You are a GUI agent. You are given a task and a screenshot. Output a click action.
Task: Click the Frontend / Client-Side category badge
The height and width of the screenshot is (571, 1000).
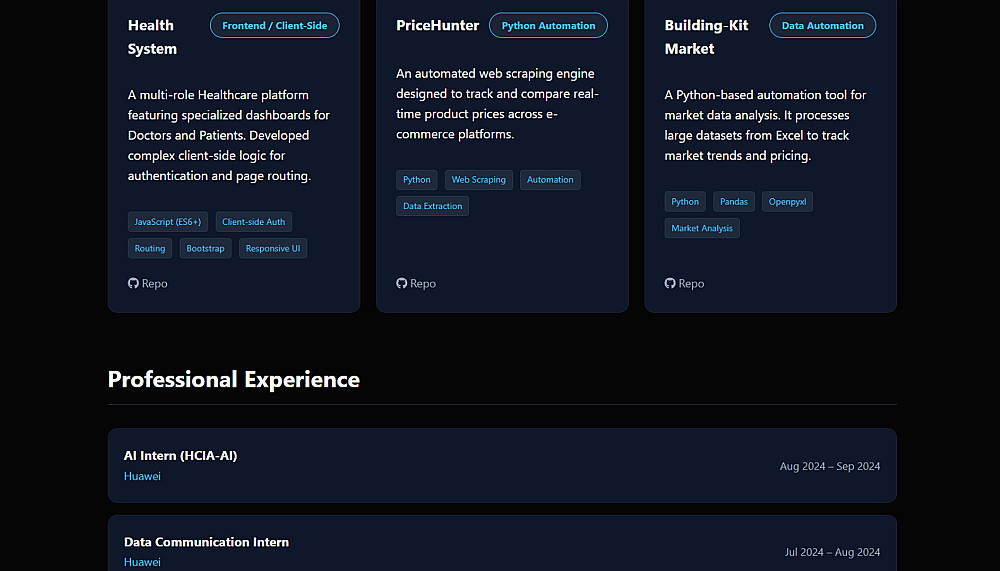[274, 26]
